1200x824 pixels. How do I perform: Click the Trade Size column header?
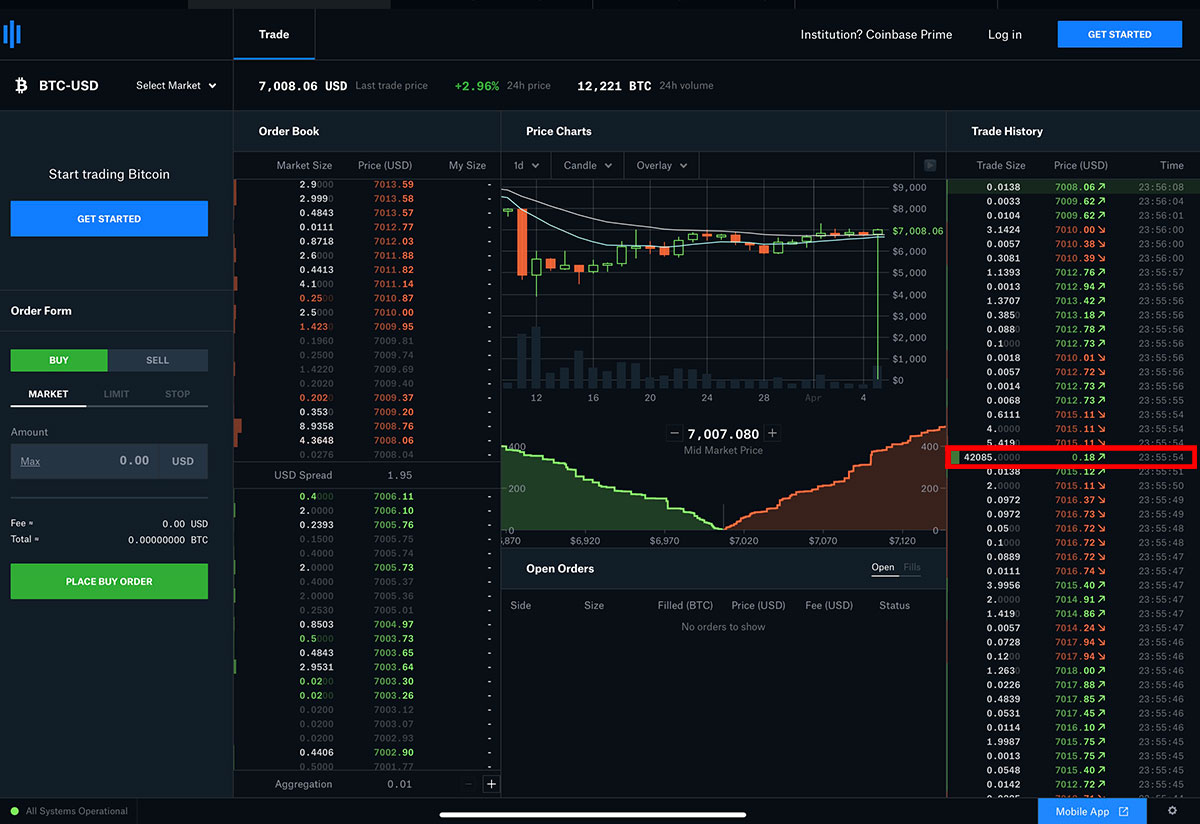[x=1000, y=165]
